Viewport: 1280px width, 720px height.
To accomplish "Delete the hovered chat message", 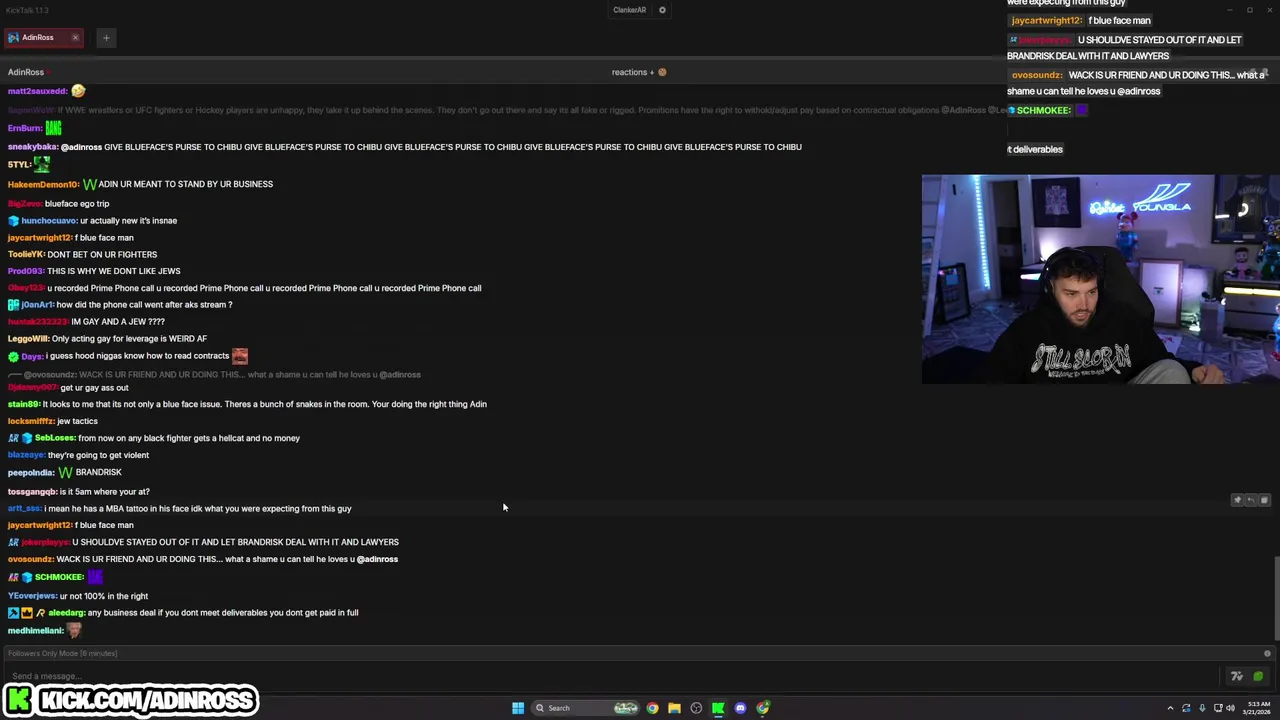I will pyautogui.click(x=1264, y=500).
